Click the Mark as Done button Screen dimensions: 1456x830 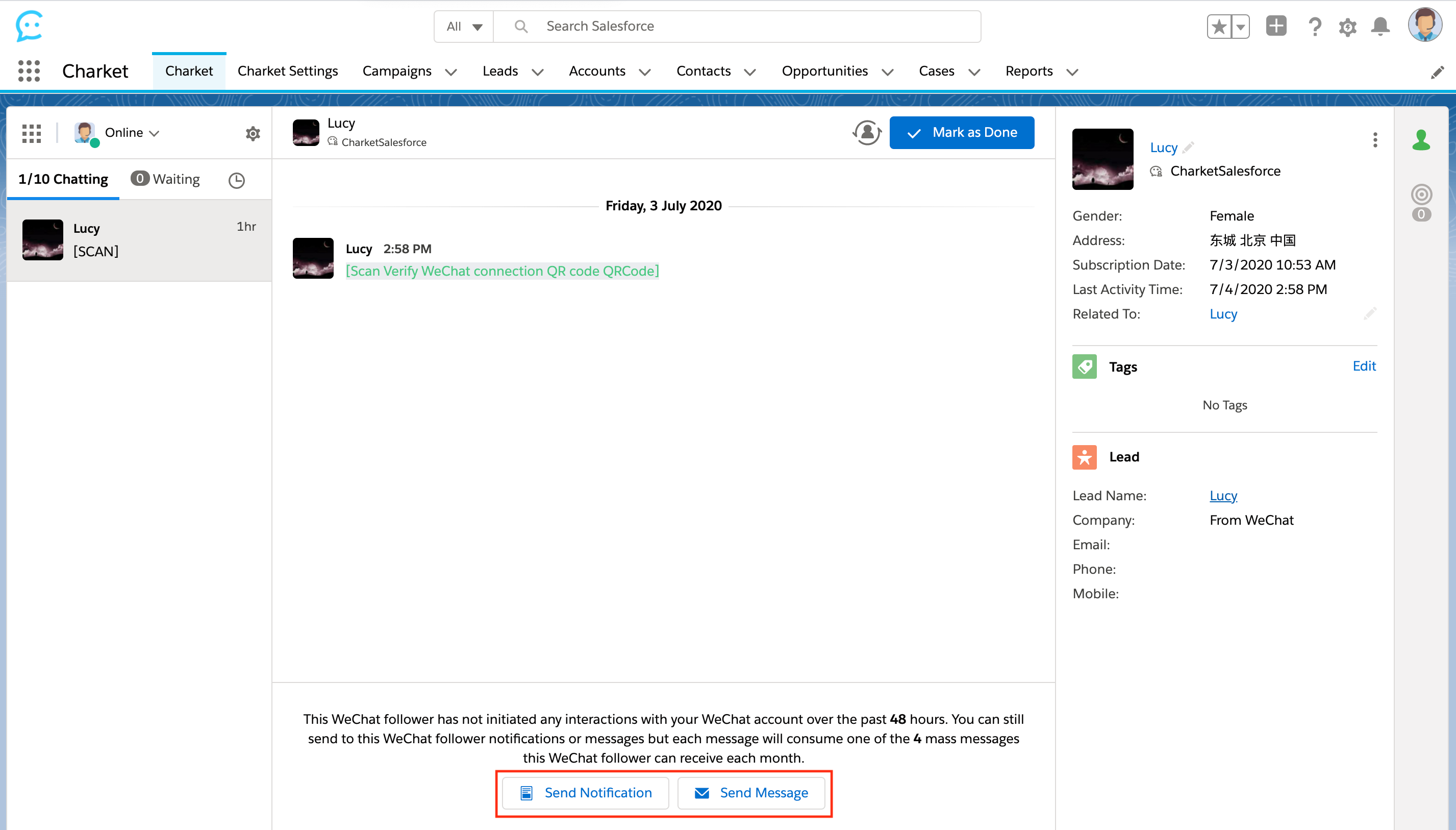962,132
